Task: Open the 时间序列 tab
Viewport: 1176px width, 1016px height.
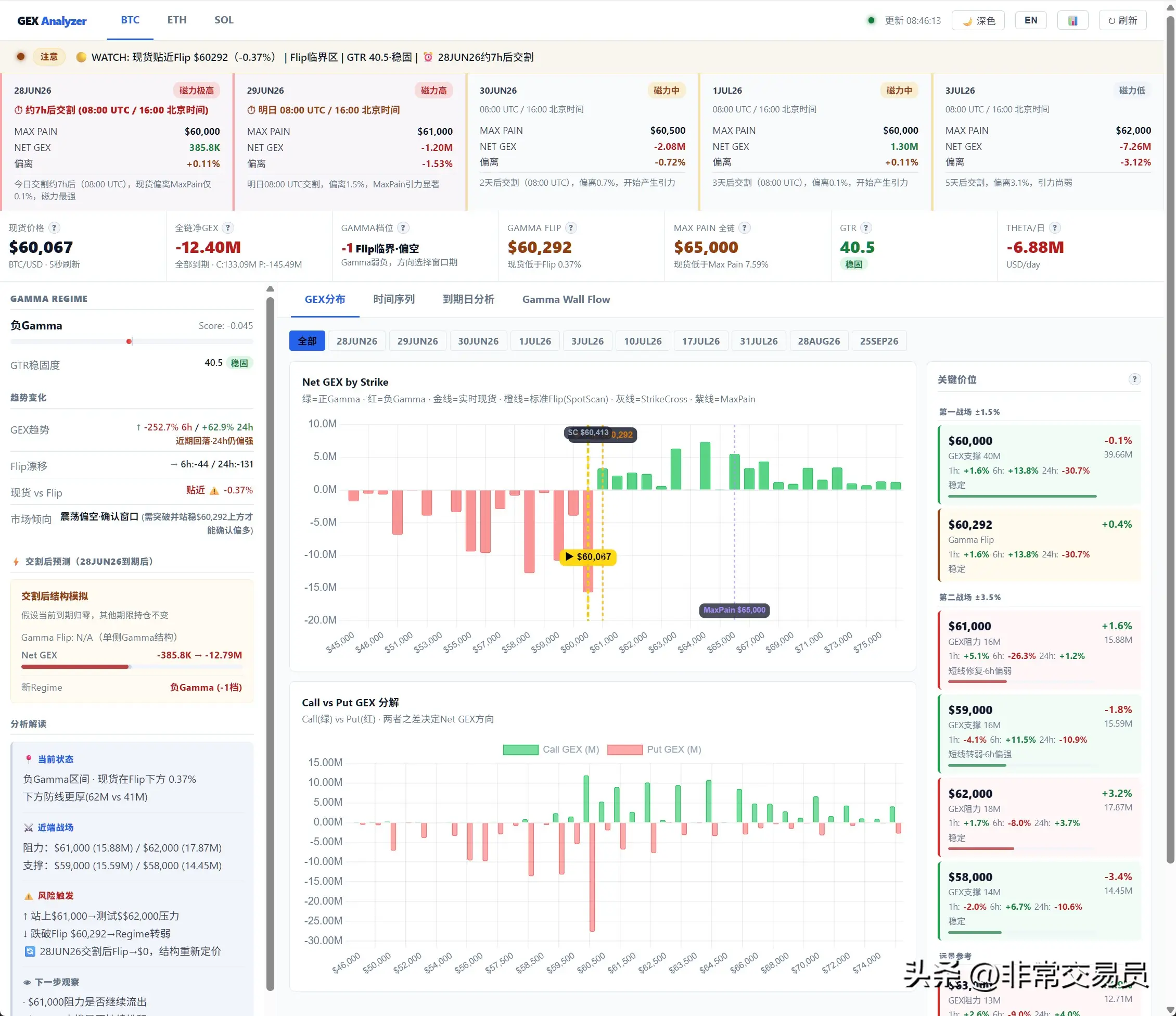Action: (394, 299)
